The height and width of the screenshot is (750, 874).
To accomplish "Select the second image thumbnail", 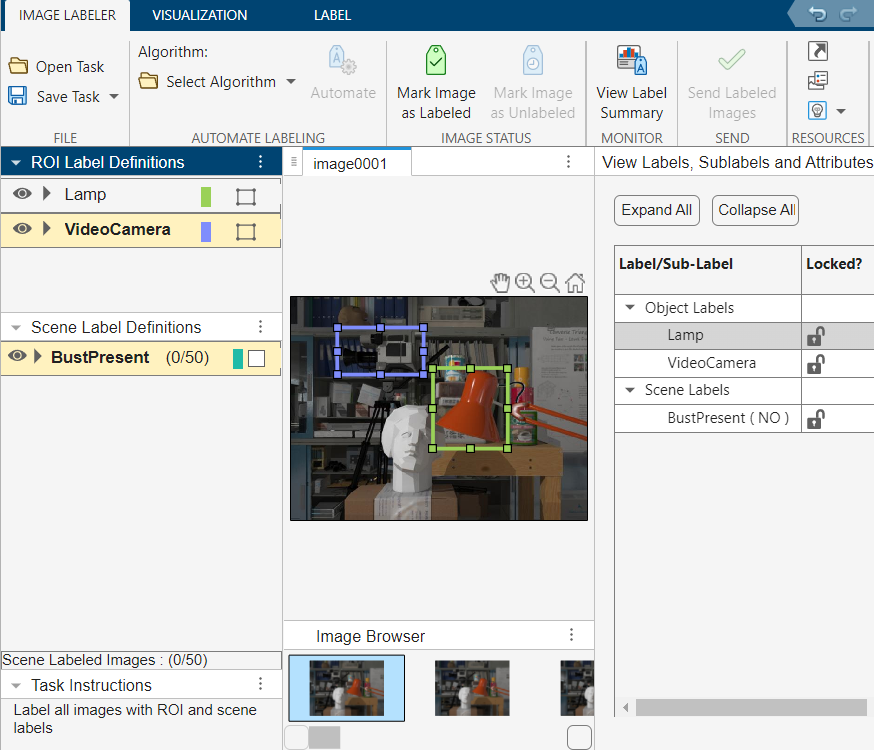I will [x=472, y=688].
